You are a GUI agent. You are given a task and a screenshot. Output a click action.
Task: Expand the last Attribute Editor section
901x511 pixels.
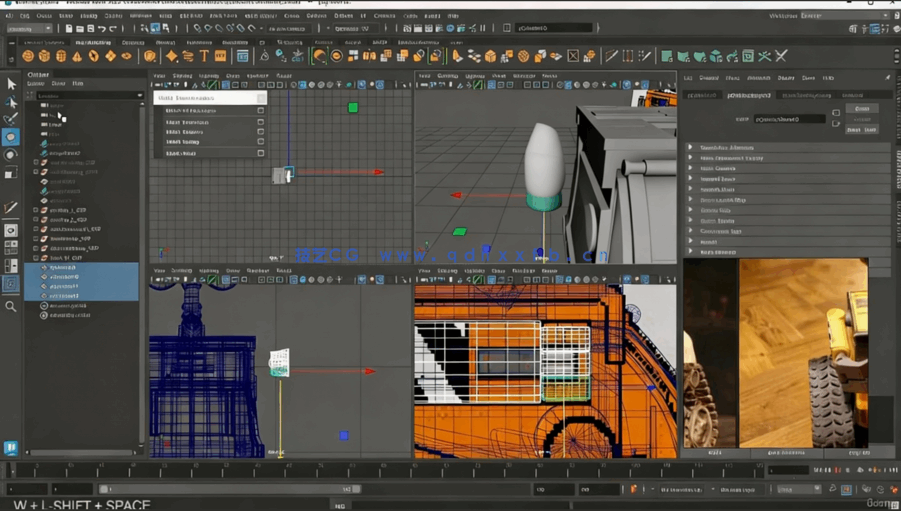click(690, 252)
